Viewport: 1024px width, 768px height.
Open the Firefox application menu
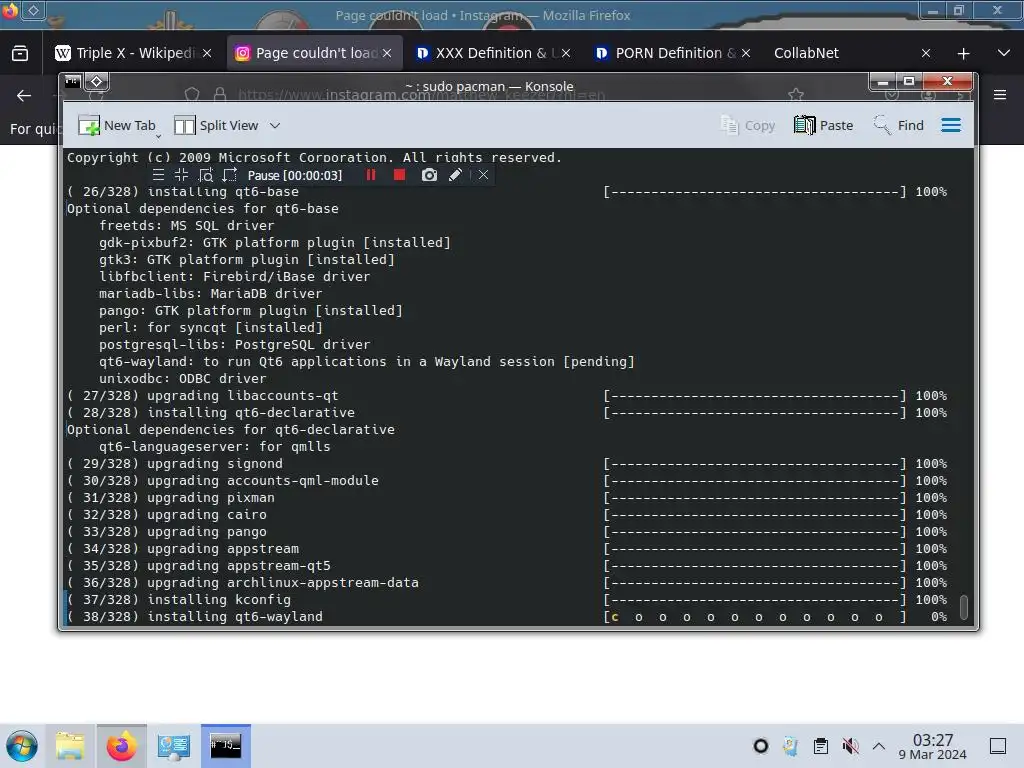(1000, 95)
